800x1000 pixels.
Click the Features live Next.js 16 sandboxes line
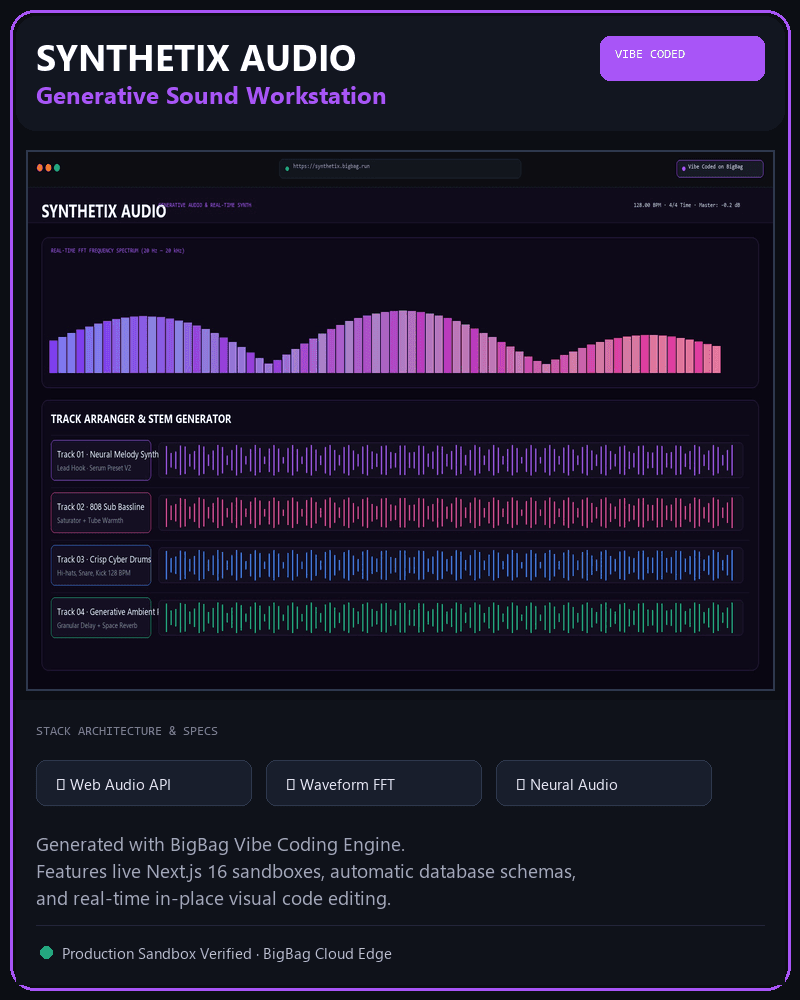306,871
